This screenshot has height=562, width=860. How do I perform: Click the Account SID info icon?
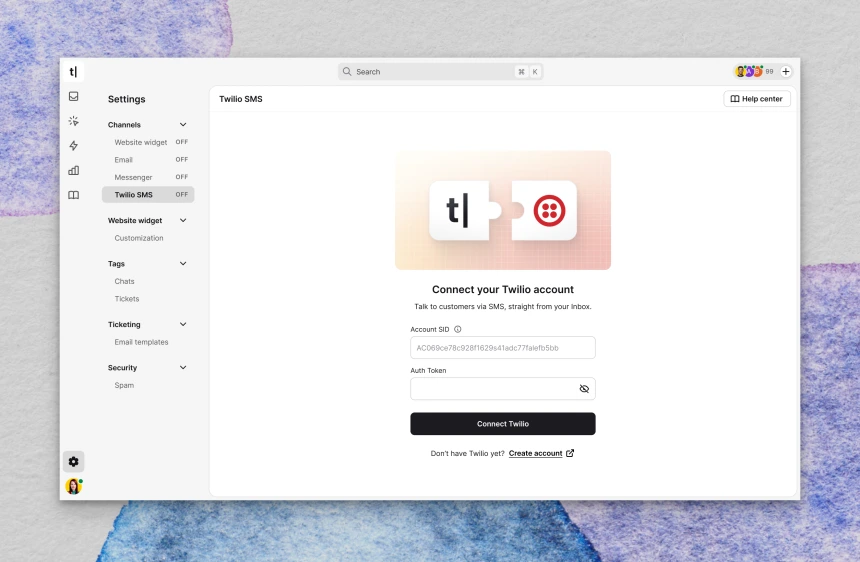[x=457, y=330]
